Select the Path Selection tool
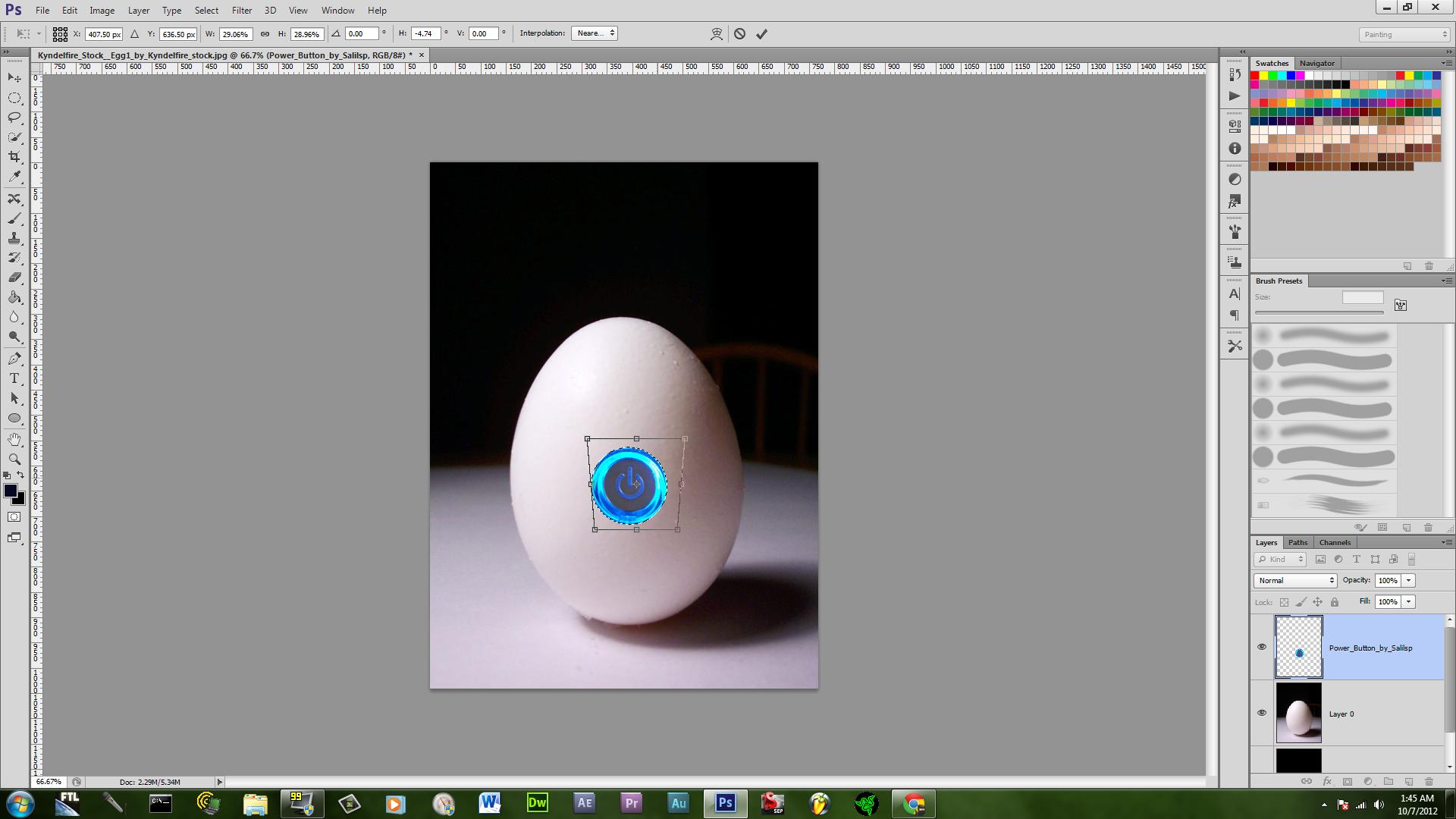Viewport: 1456px width, 819px height. 14,398
